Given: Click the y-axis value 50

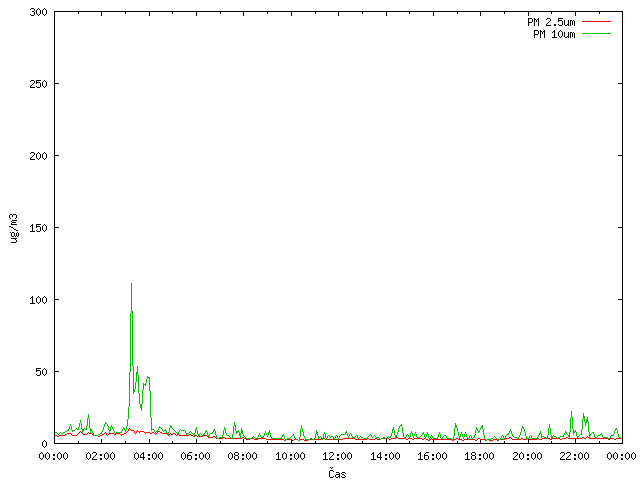Looking at the screenshot, I should click(41, 372).
